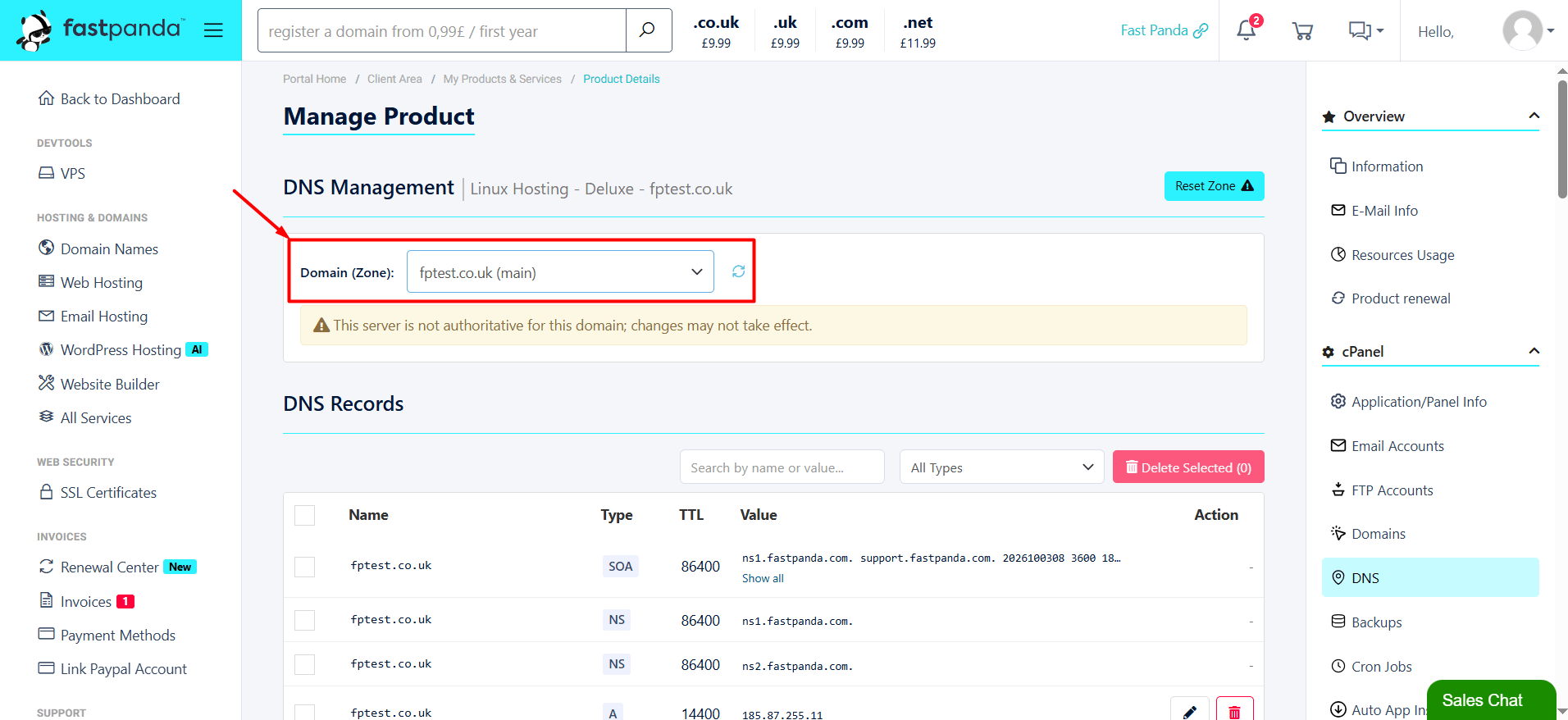Open the chat support icon in header
Image resolution: width=1568 pixels, height=720 pixels.
[x=1365, y=30]
